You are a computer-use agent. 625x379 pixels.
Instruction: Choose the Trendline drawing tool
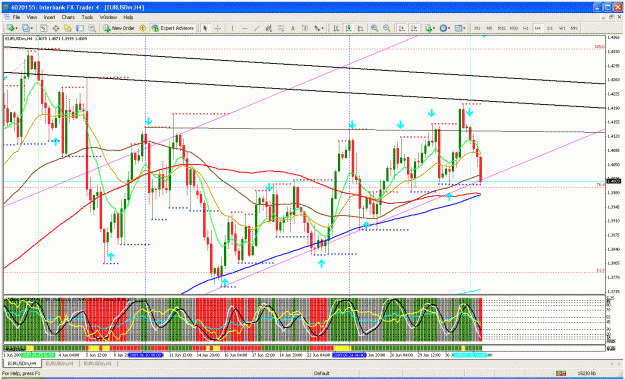257,28
